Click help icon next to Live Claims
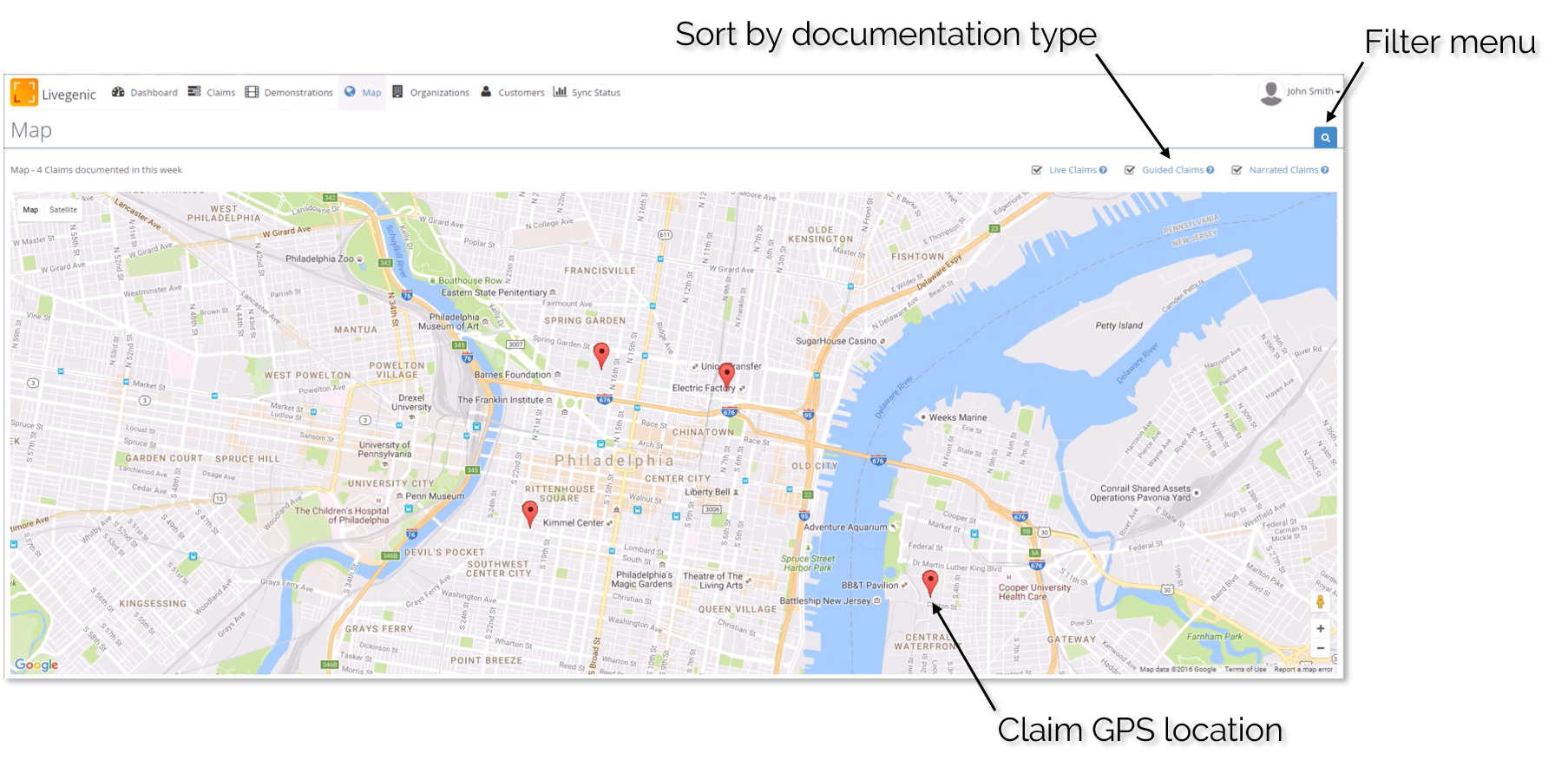The height and width of the screenshot is (780, 1568). (x=1103, y=170)
